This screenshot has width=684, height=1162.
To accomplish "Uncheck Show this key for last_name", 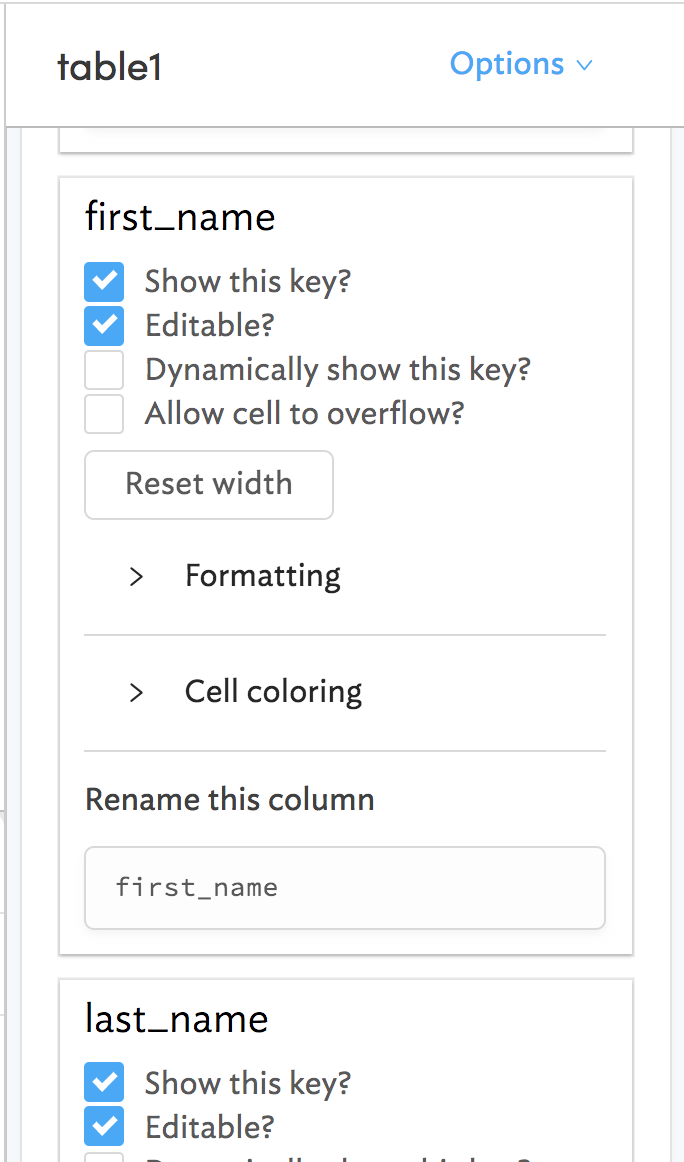I will (x=104, y=1083).
